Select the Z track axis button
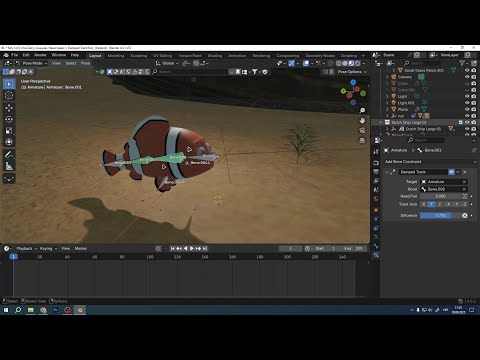The image size is (480, 360). point(439,204)
